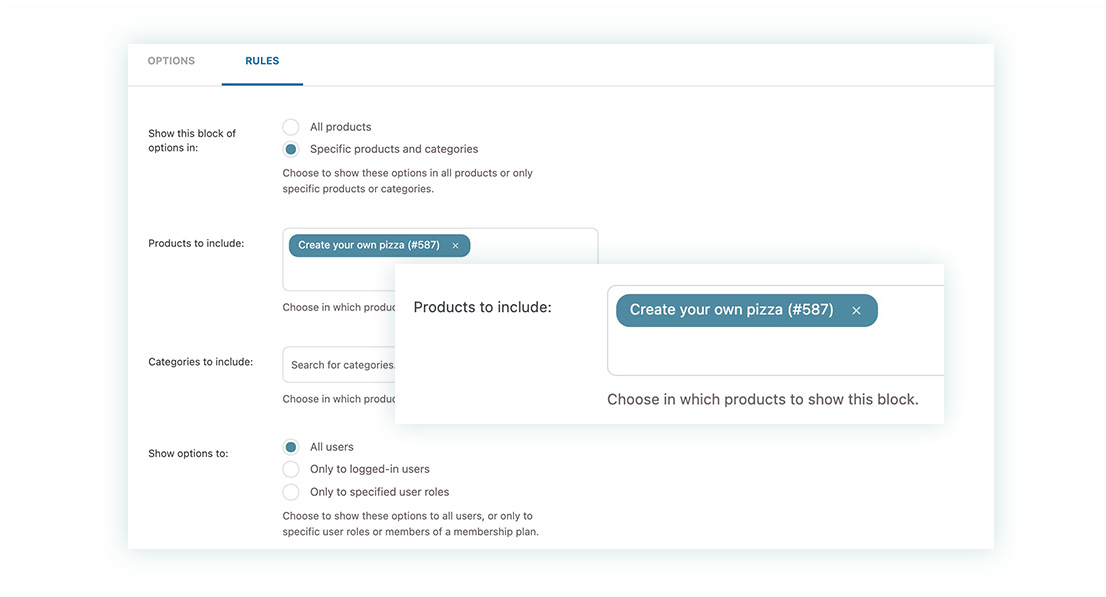
Task: Select "Specific products and categories" option
Action: click(291, 148)
